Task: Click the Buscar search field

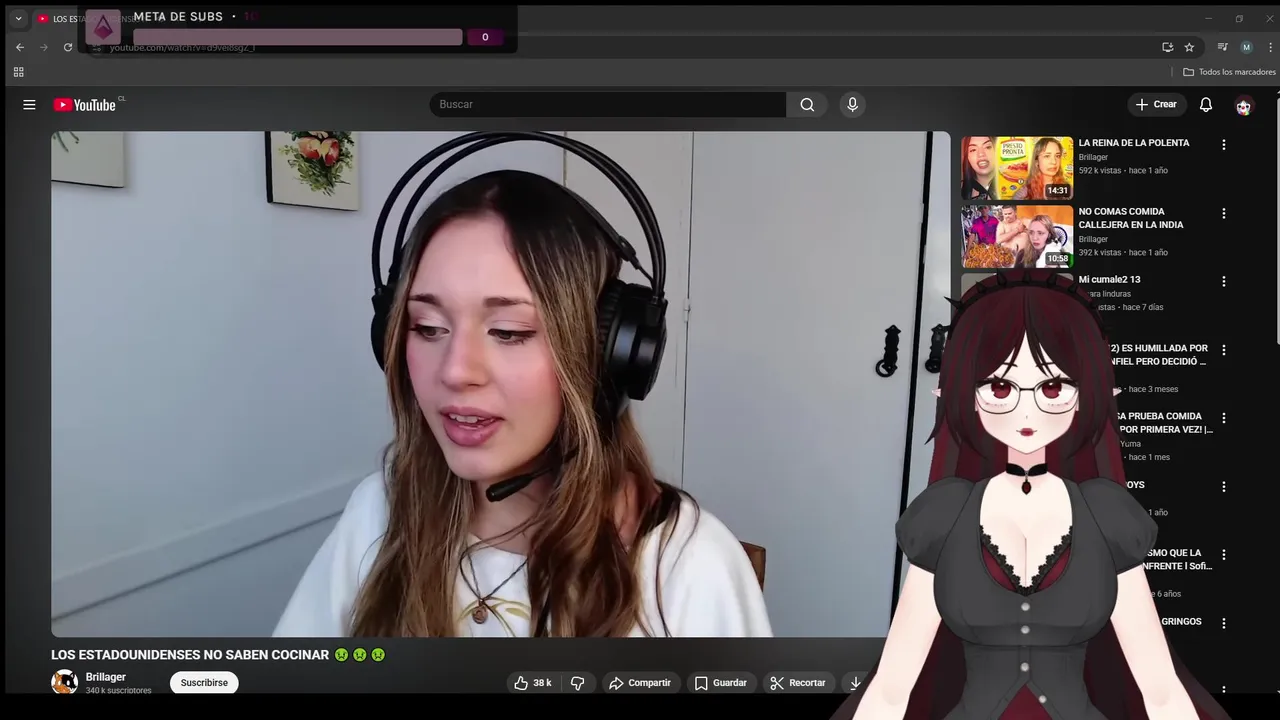Action: pos(608,104)
